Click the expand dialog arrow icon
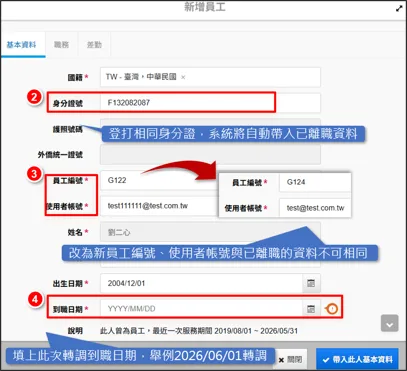This screenshot has width=407, height=371. (x=399, y=9)
